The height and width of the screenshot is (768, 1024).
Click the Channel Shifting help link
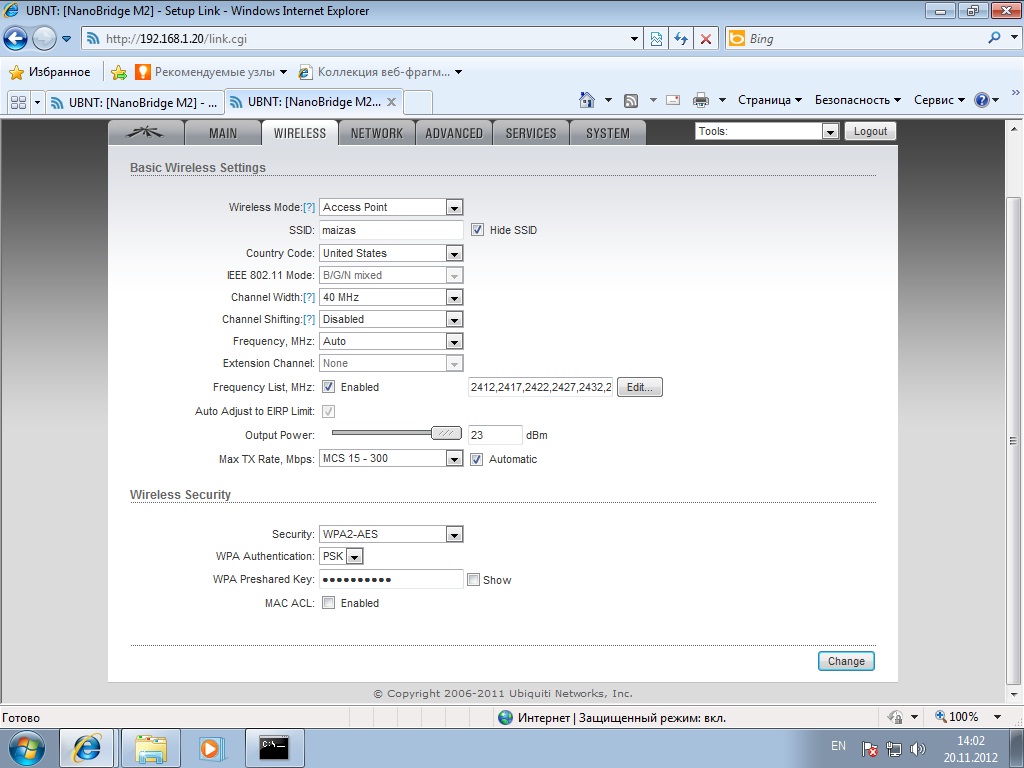click(309, 319)
